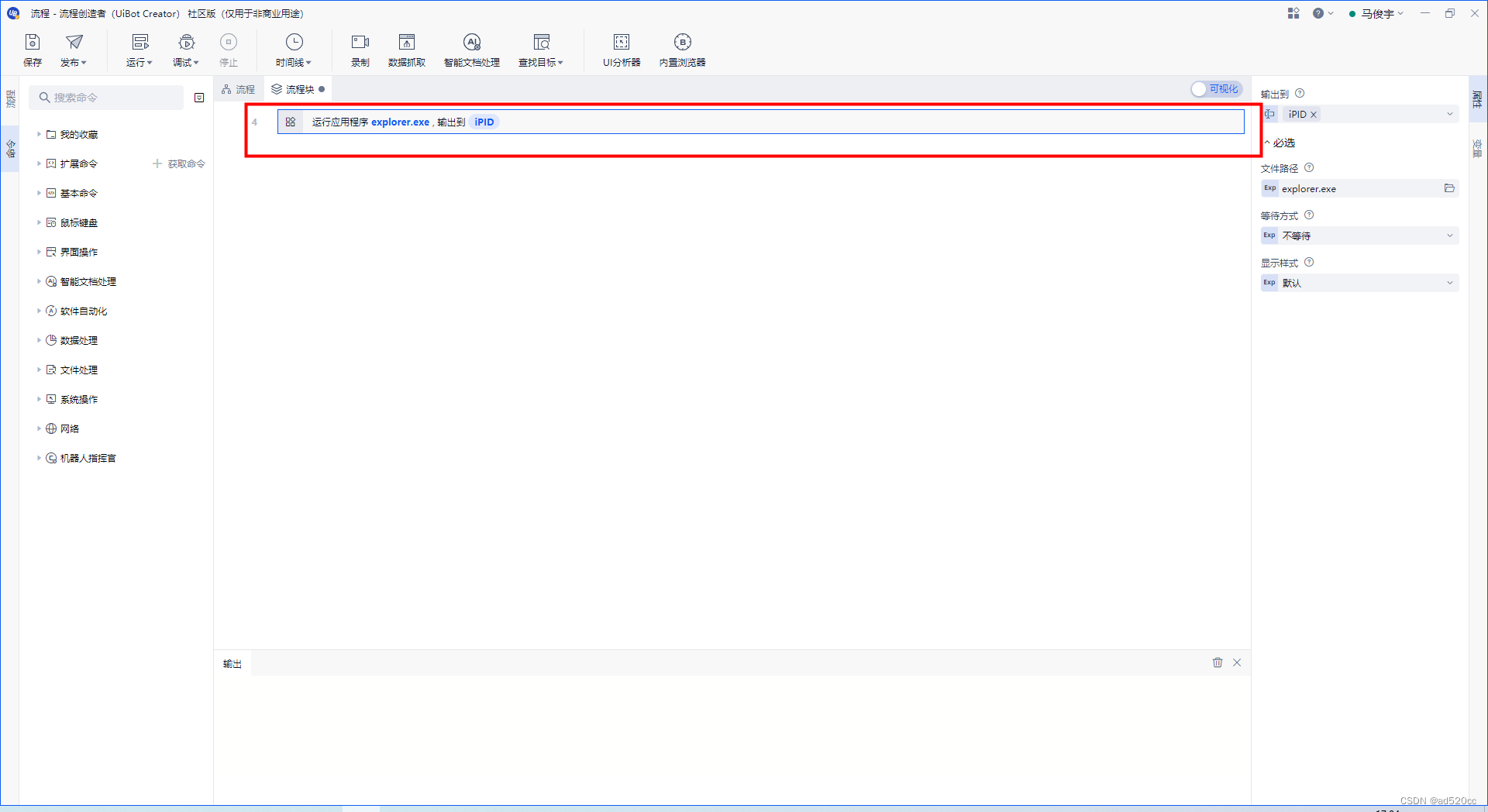Clear output using the trash icon
The height and width of the screenshot is (812, 1488).
1217,662
